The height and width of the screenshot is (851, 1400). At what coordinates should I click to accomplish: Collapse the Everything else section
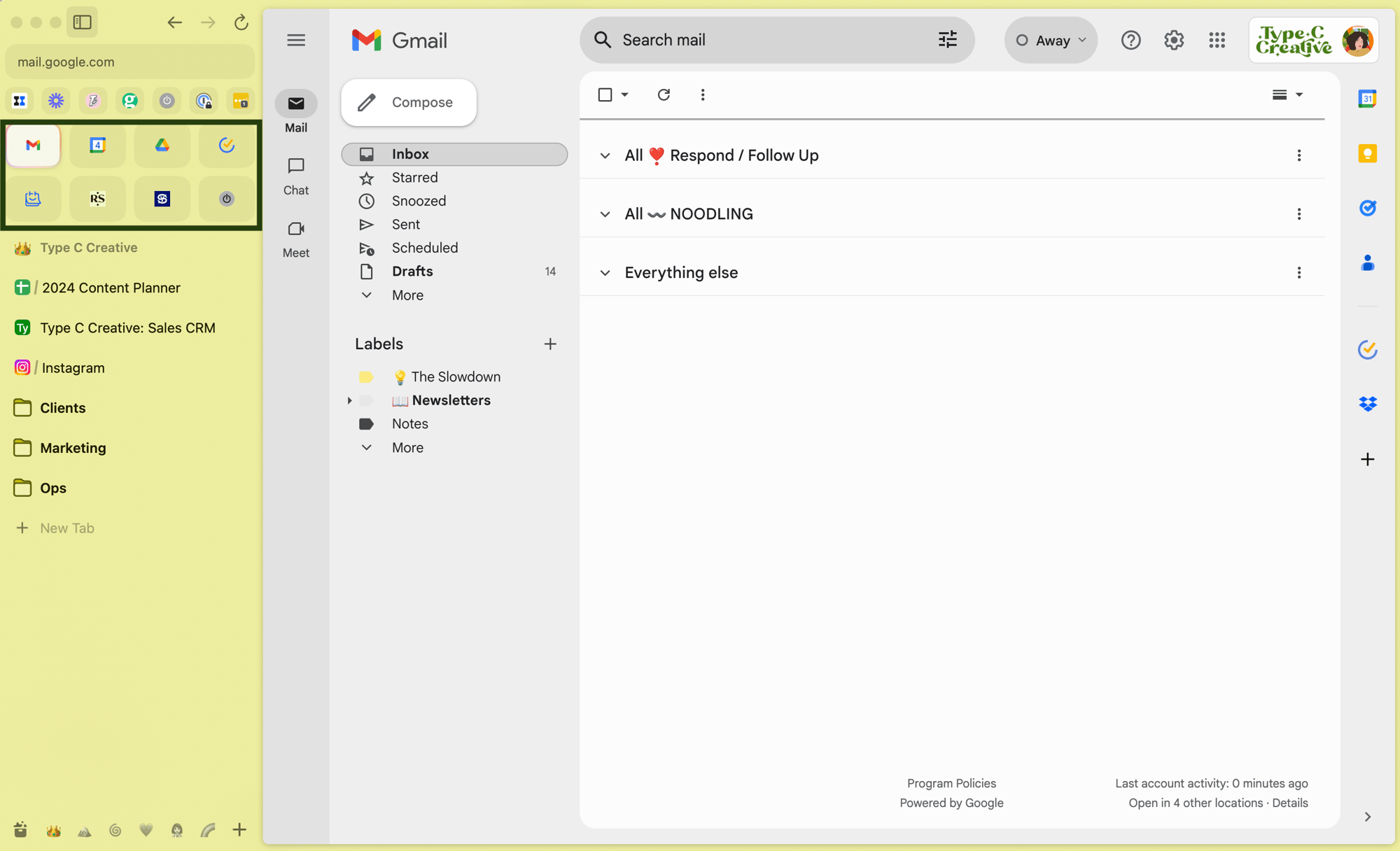click(x=605, y=273)
